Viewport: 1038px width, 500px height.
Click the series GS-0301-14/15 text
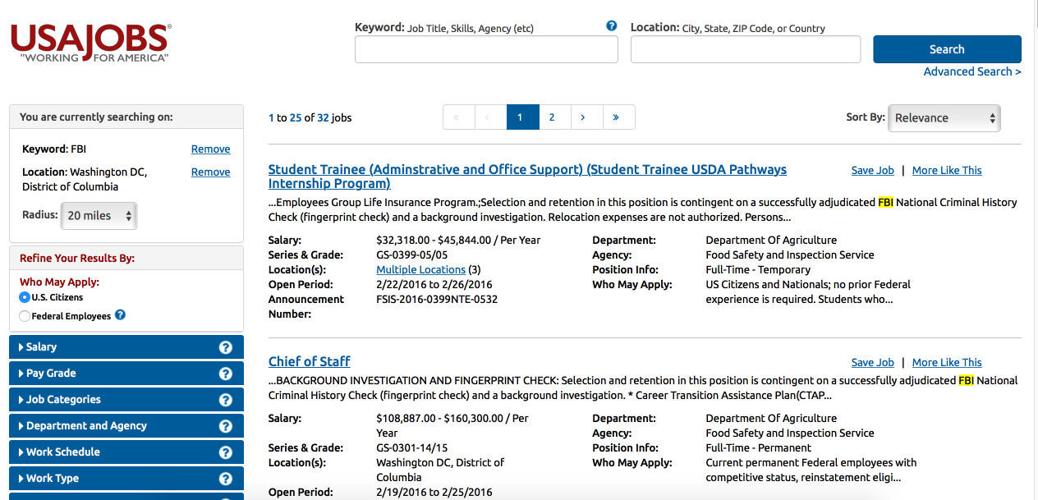pyautogui.click(x=412, y=448)
